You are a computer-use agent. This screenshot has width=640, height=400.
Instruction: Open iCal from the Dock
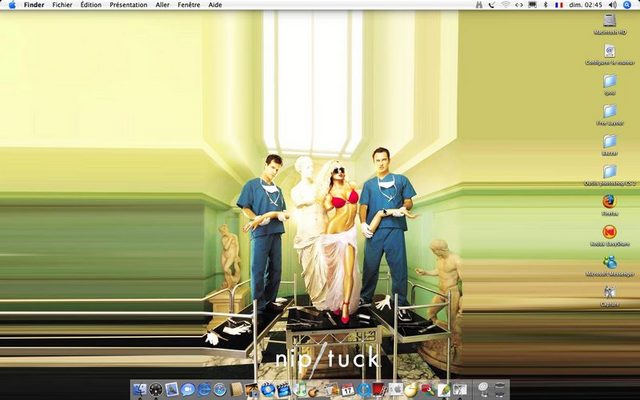coord(347,389)
